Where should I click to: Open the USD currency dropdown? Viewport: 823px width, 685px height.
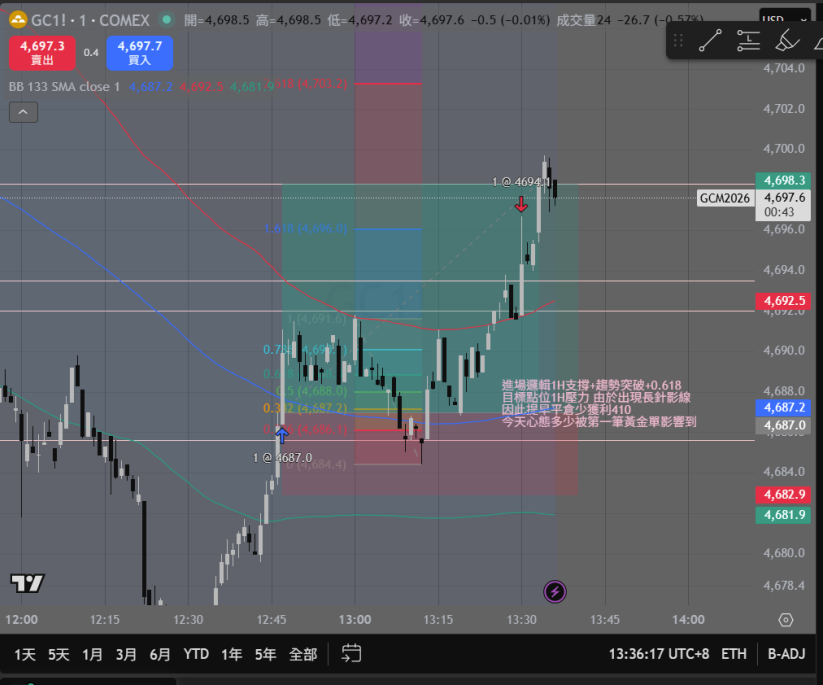[x=784, y=17]
